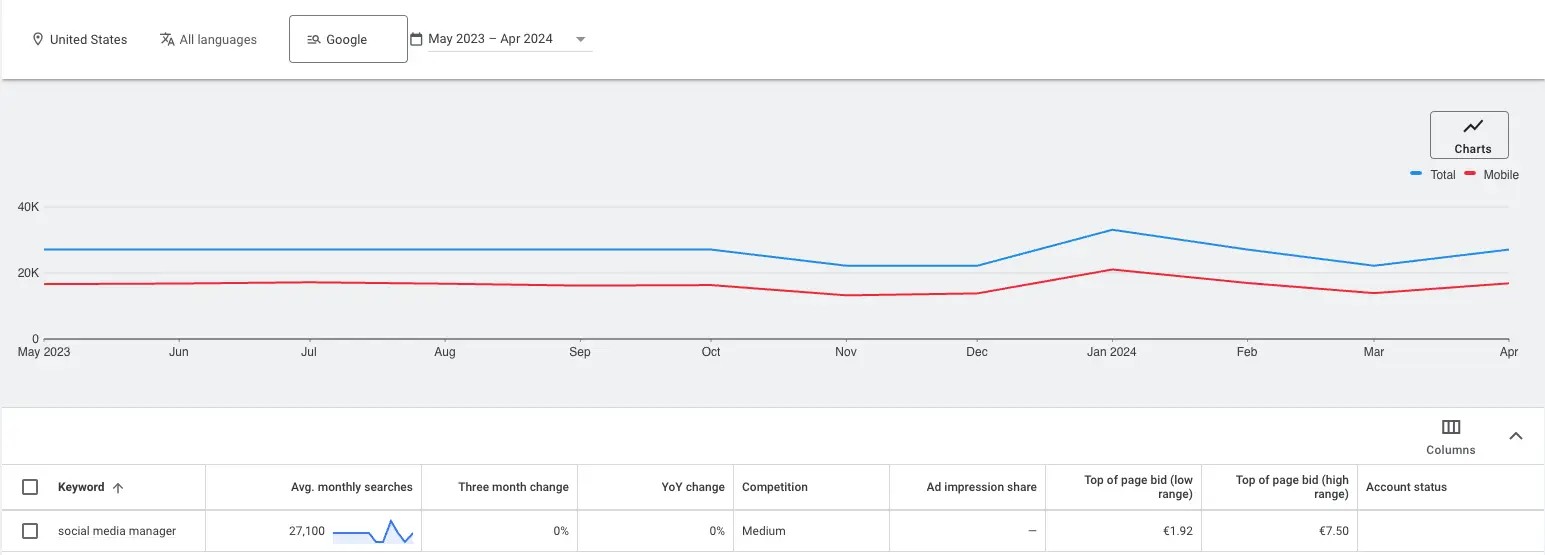Image resolution: width=1545 pixels, height=555 pixels.
Task: Tick the select-all checkbox in header row
Action: [30, 487]
